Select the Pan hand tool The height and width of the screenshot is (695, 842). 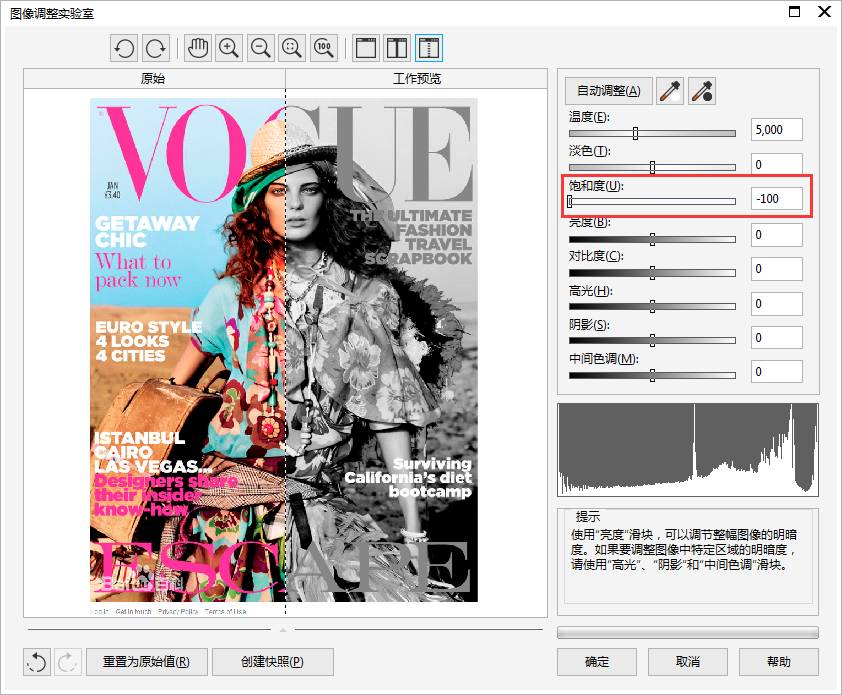pos(198,48)
